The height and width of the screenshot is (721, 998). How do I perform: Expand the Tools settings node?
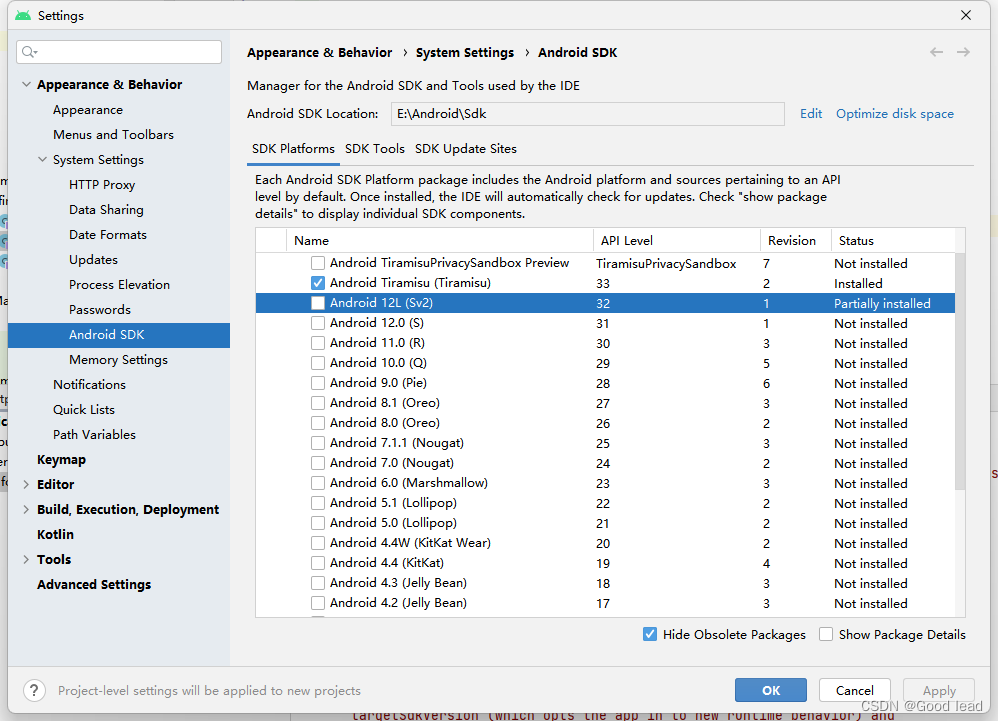[x=26, y=559]
